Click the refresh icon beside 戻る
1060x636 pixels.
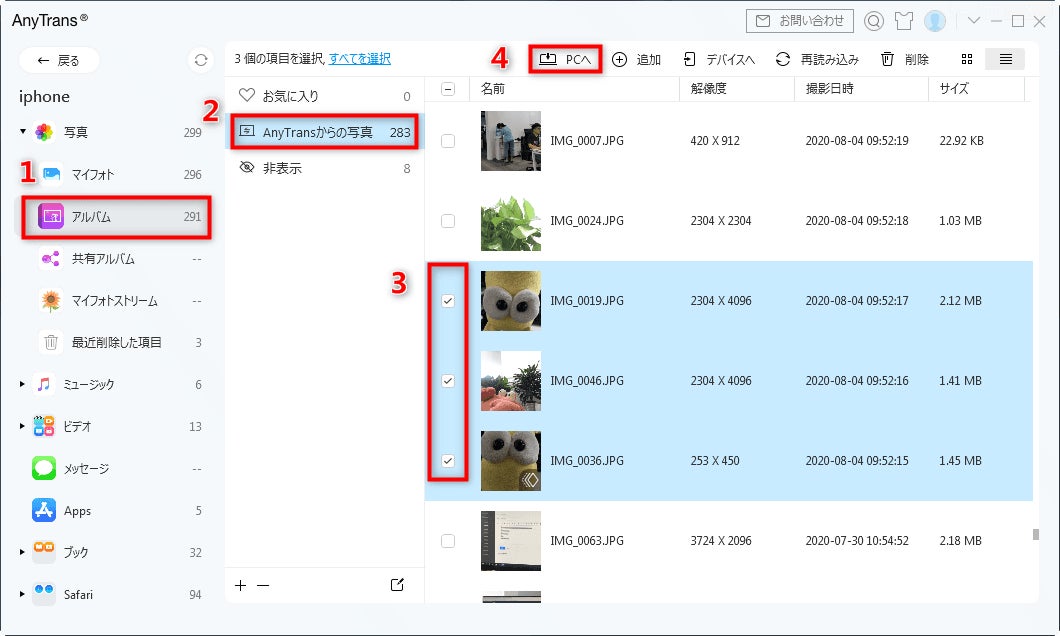coord(201,60)
